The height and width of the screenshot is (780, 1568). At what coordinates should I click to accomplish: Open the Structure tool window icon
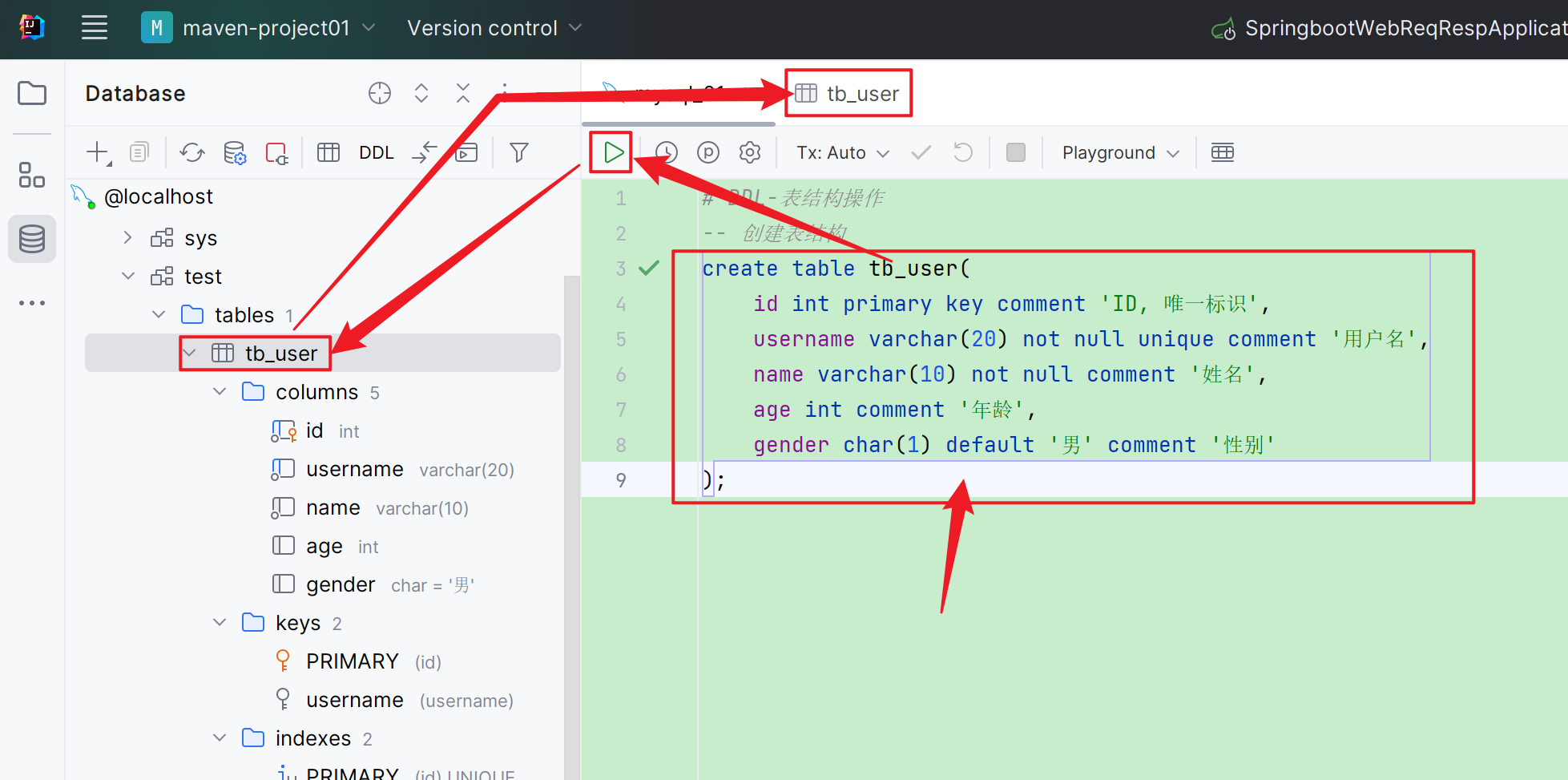pos(32,175)
